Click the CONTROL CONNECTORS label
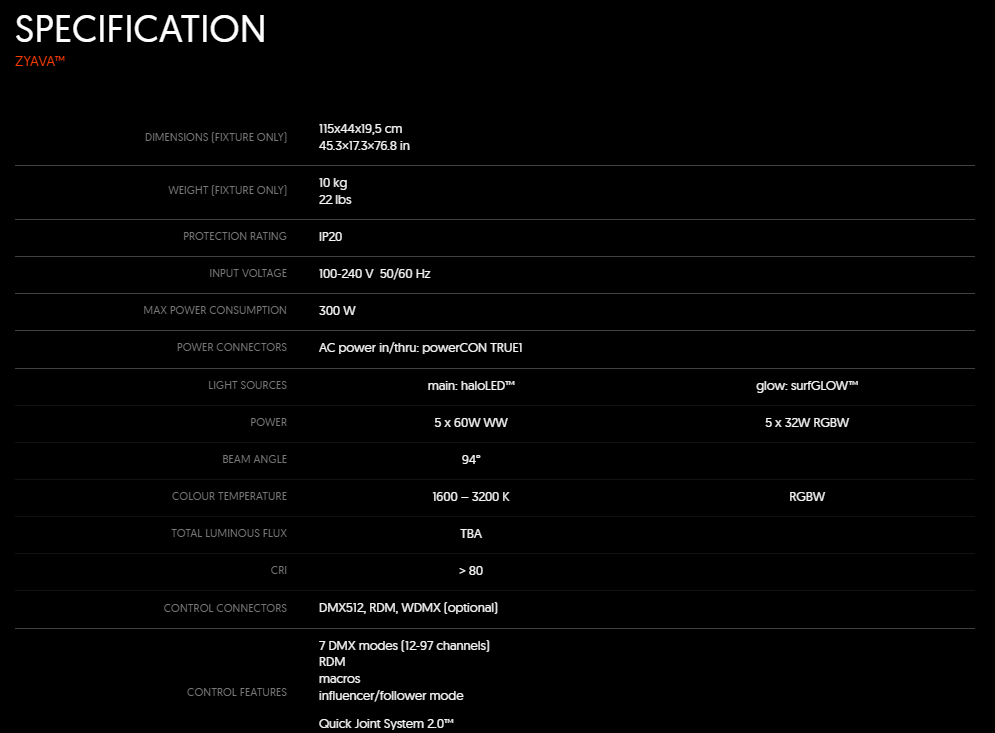This screenshot has height=733, width=995. click(x=225, y=608)
